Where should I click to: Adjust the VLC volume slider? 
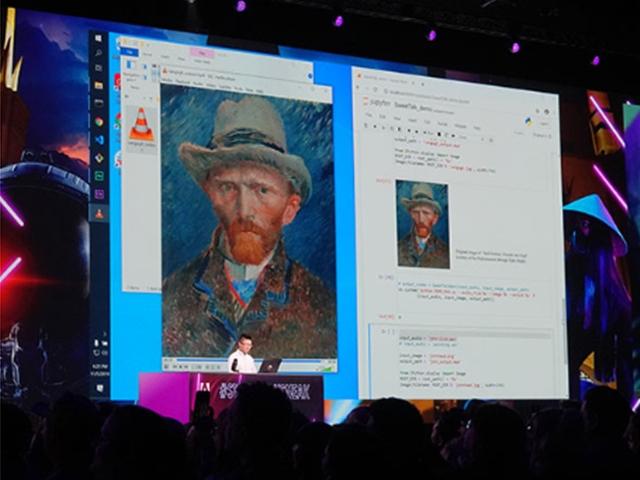coord(327,368)
